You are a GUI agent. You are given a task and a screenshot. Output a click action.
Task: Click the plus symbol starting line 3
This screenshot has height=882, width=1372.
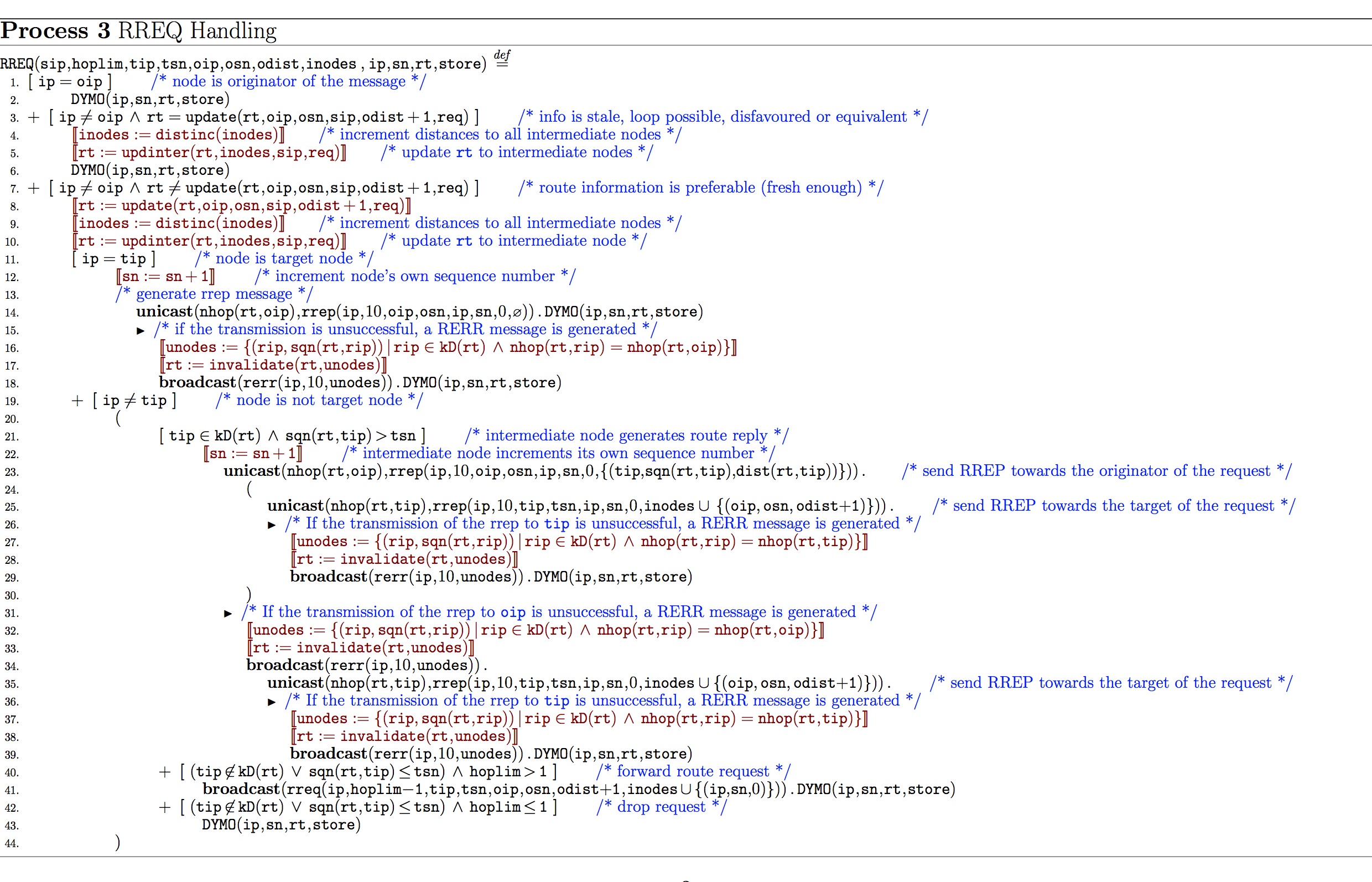pos(33,118)
